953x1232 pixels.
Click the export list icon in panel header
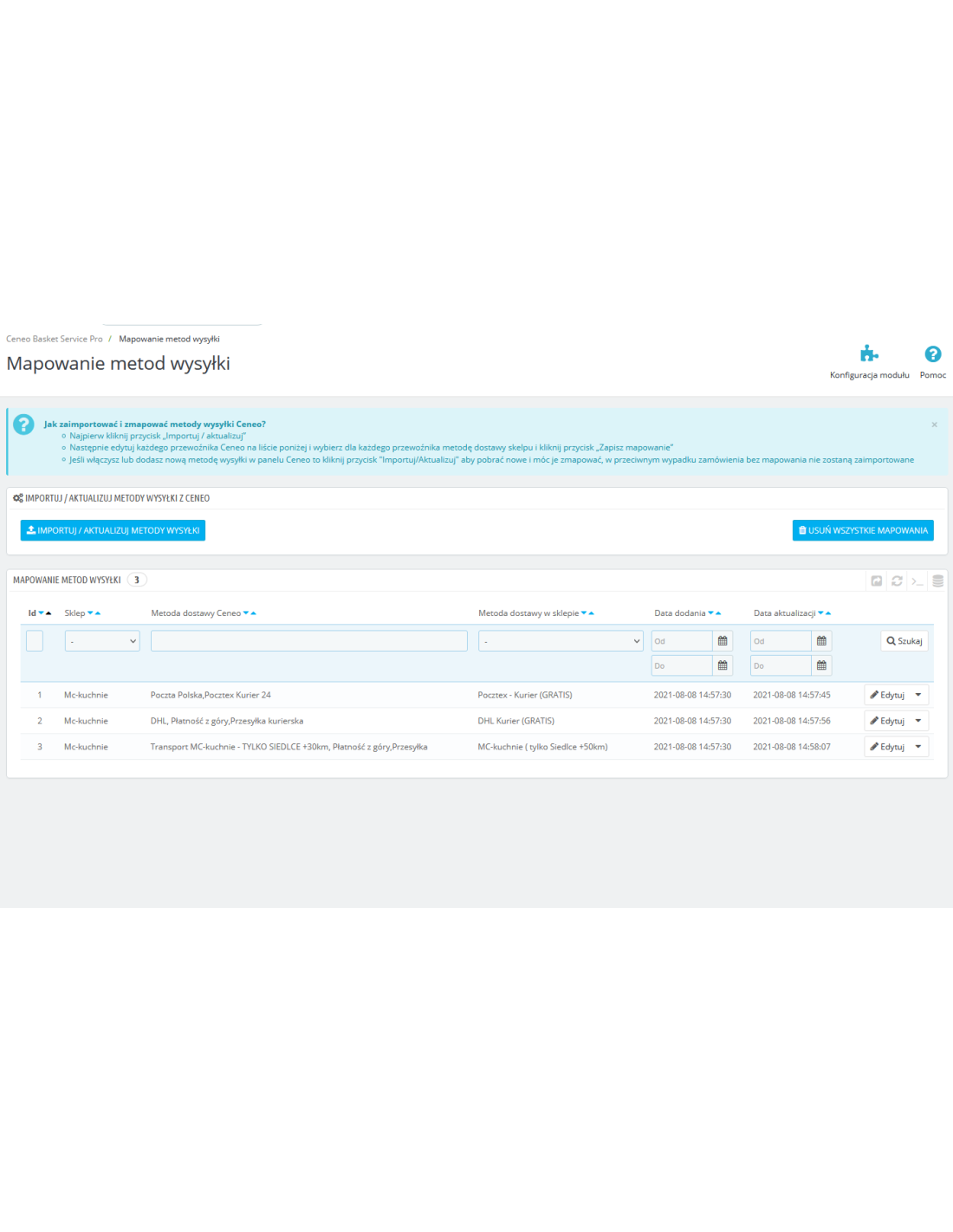[877, 580]
